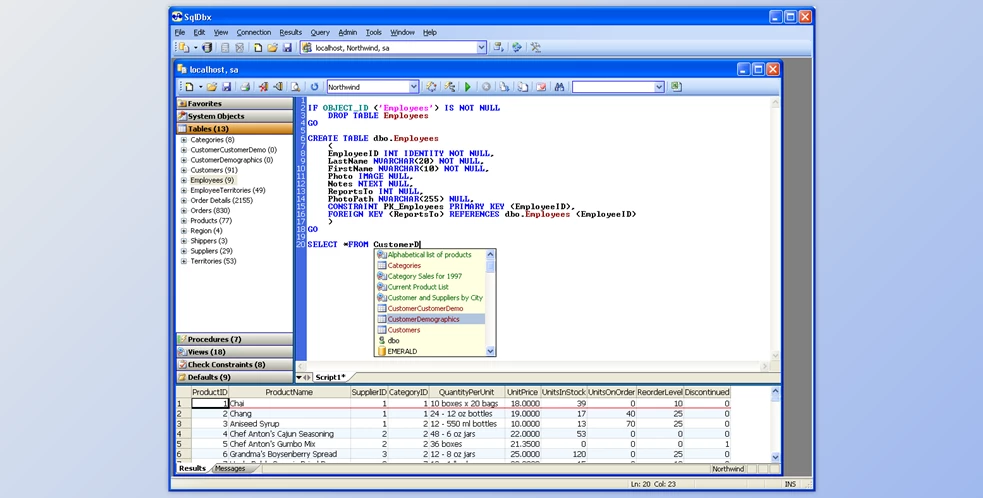Click the blue circular refresh arrow icon
The width and height of the screenshot is (983, 498).
[314, 87]
